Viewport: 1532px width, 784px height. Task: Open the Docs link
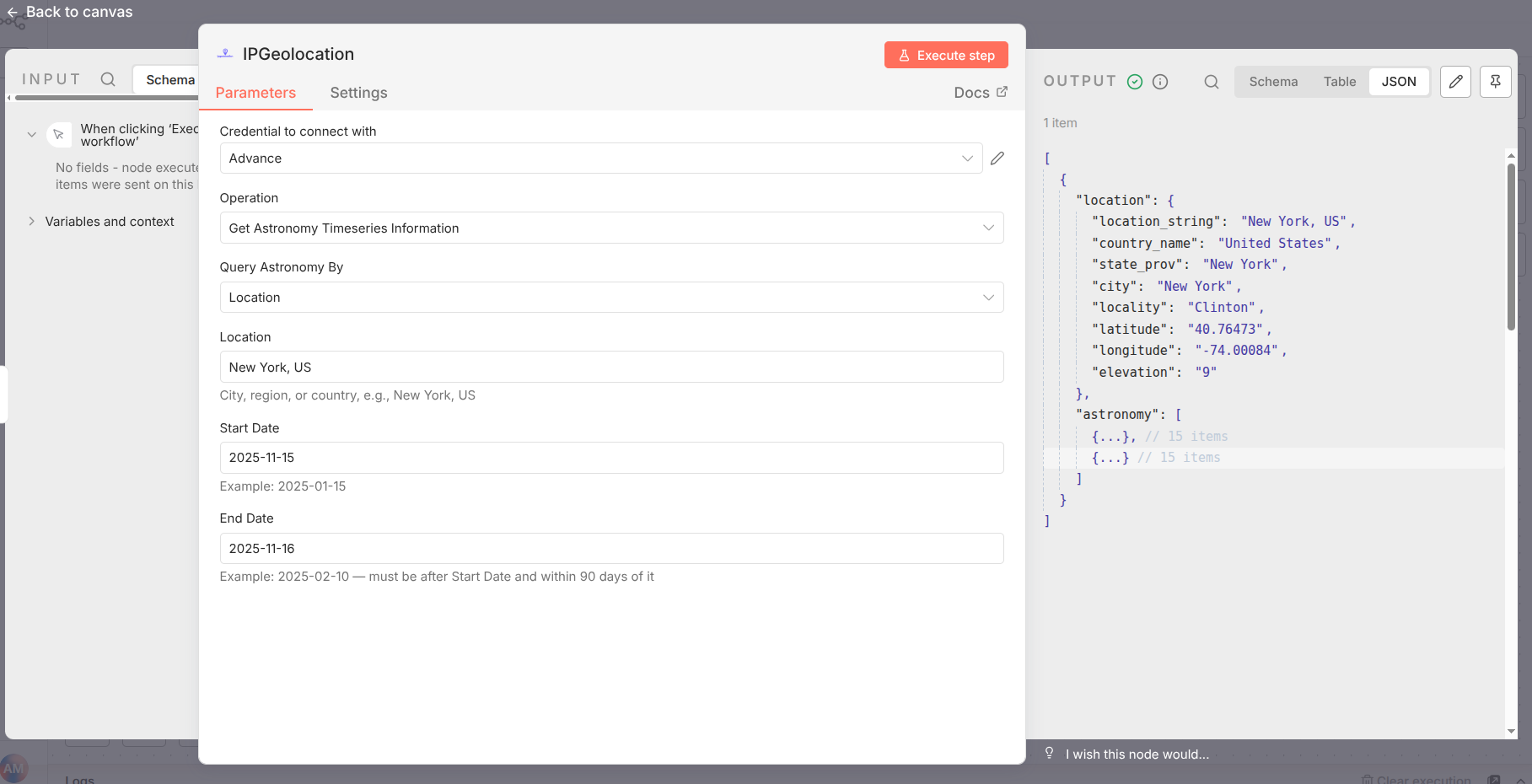[x=980, y=93]
